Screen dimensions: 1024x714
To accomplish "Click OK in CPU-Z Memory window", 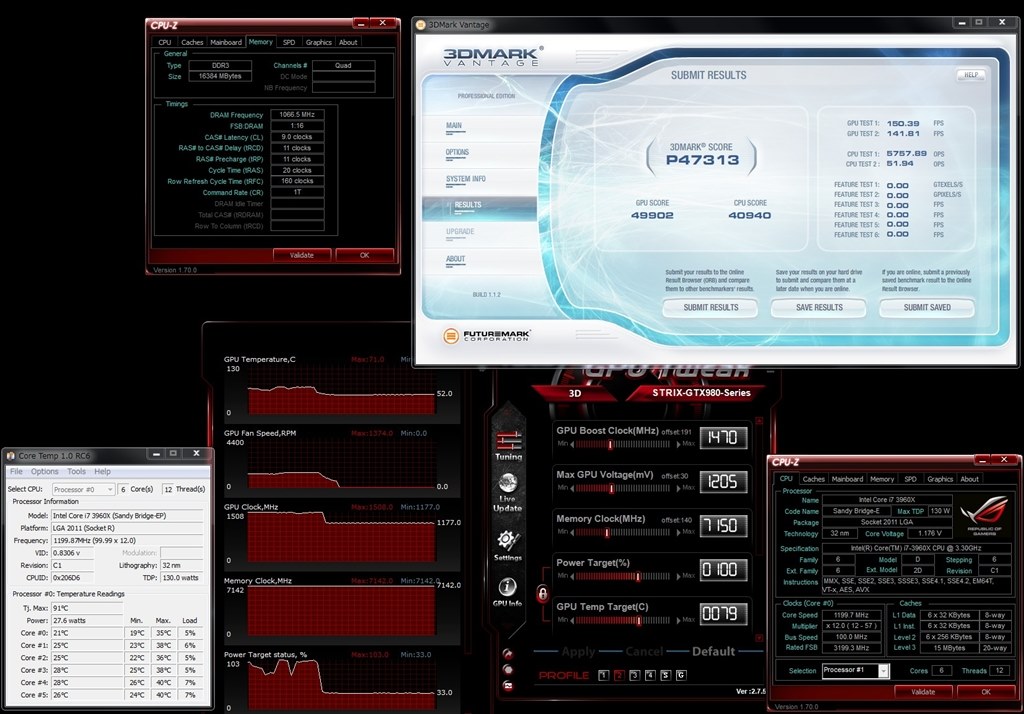I will click(x=364, y=255).
